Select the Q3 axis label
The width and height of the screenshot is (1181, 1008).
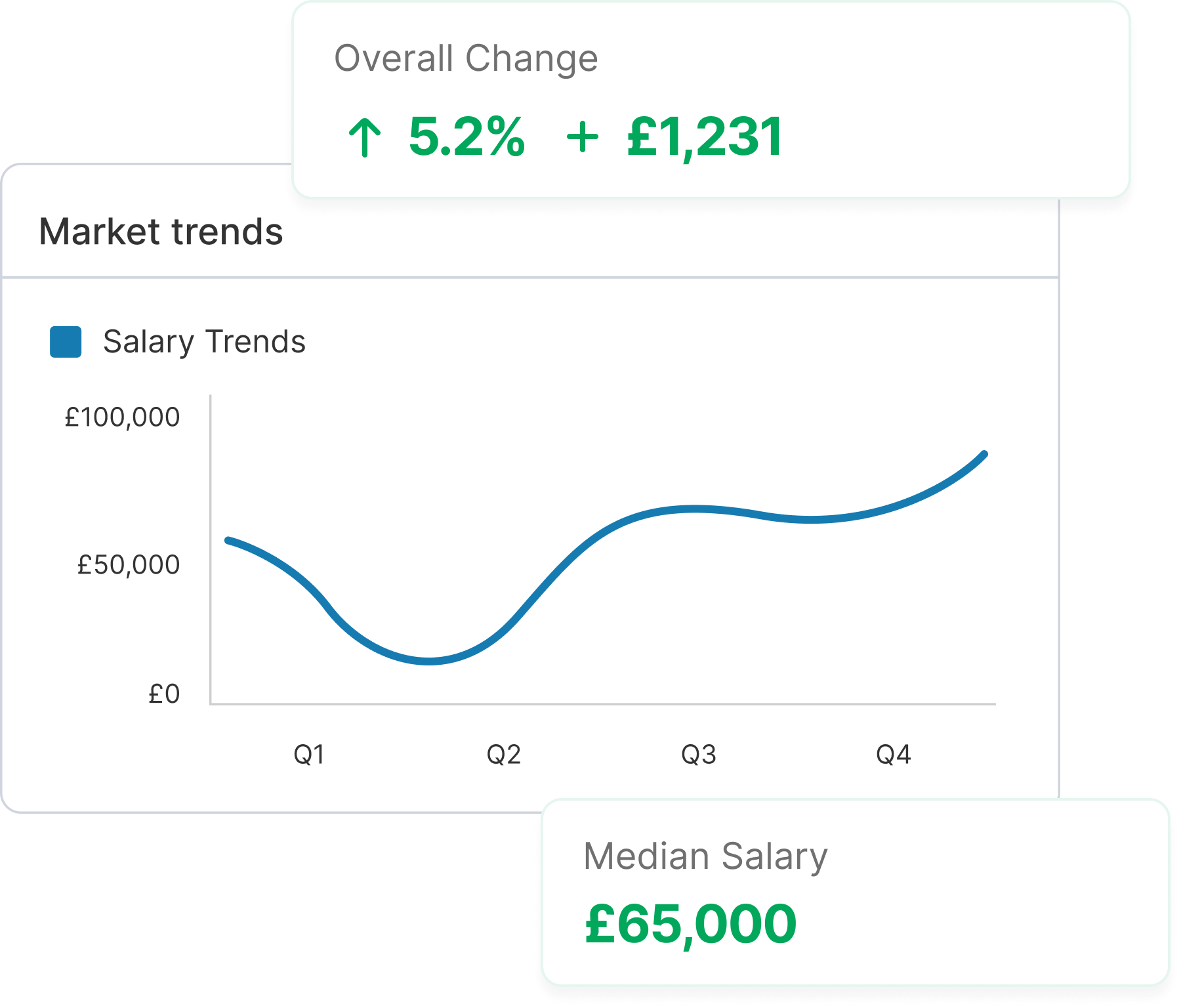click(x=699, y=755)
